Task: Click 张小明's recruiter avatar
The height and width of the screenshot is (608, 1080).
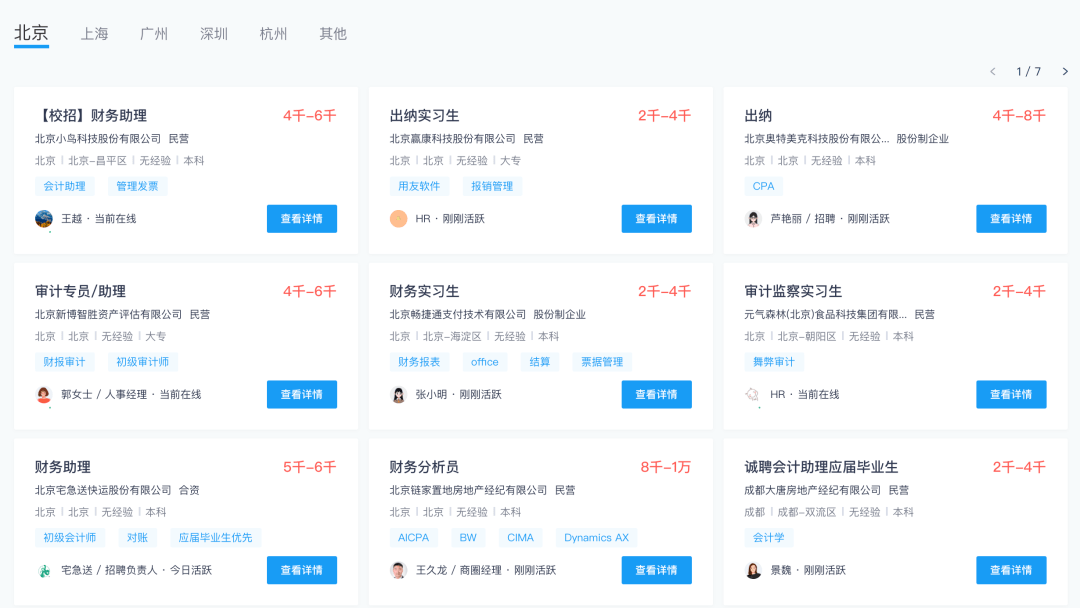Action: (x=399, y=394)
